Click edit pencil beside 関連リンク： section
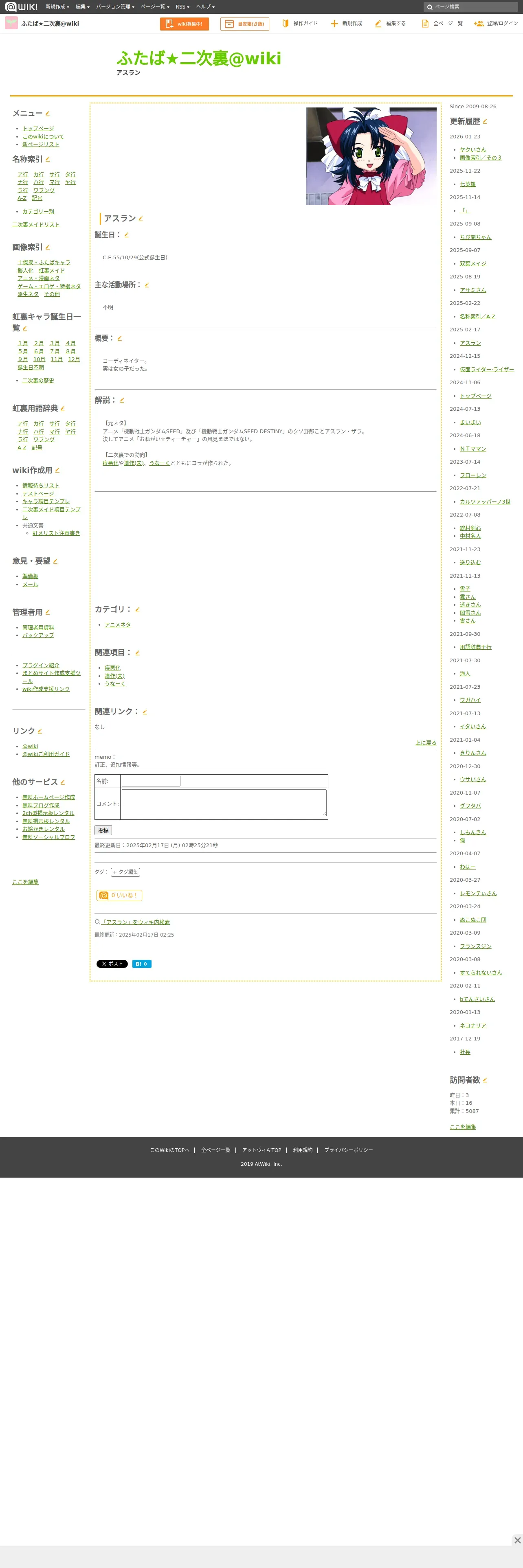523x1568 pixels. (x=145, y=712)
